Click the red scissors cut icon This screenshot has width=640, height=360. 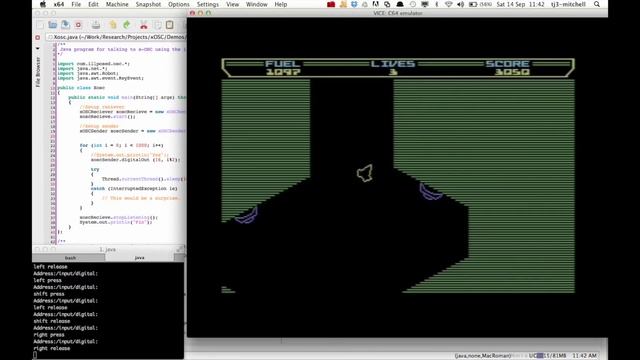[x=144, y=25]
